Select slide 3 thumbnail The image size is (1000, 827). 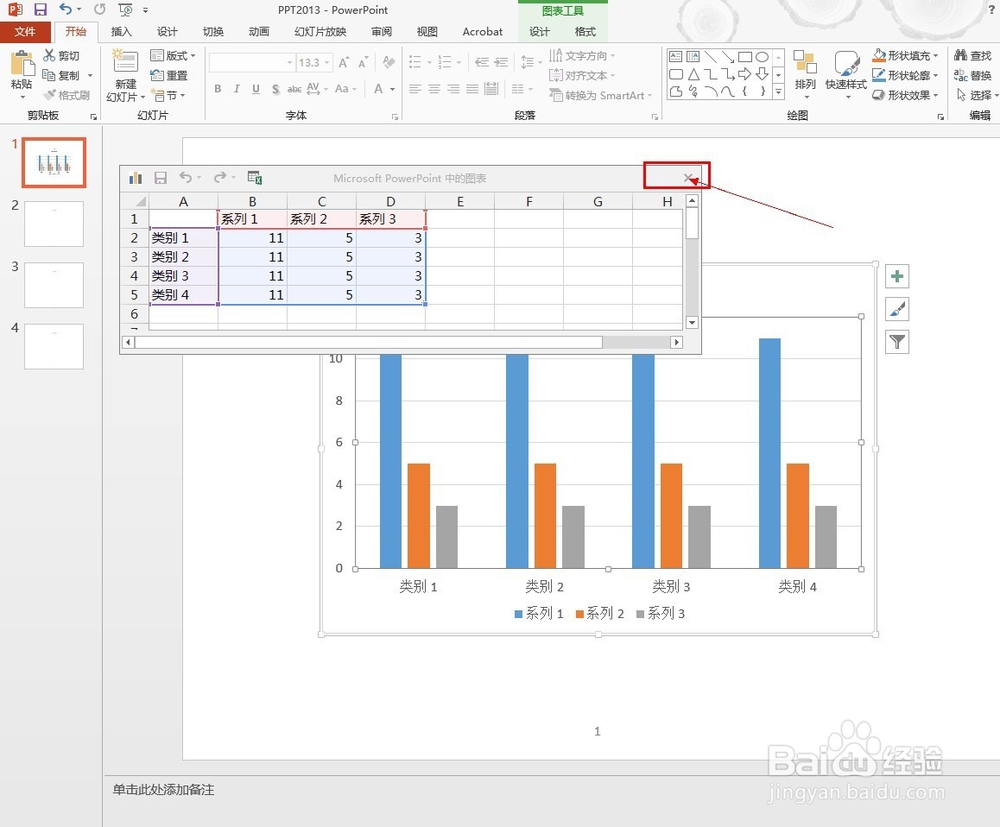pos(54,285)
